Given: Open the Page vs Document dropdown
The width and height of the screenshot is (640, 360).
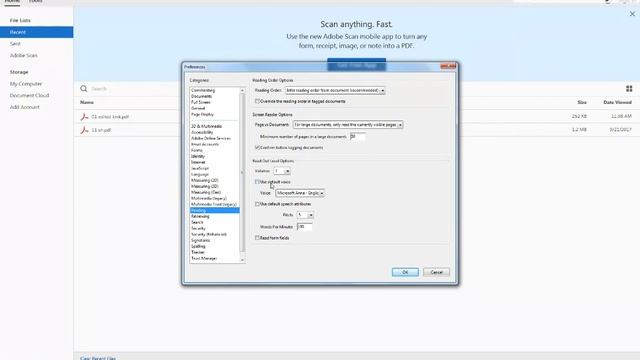Looking at the screenshot, I should 348,124.
